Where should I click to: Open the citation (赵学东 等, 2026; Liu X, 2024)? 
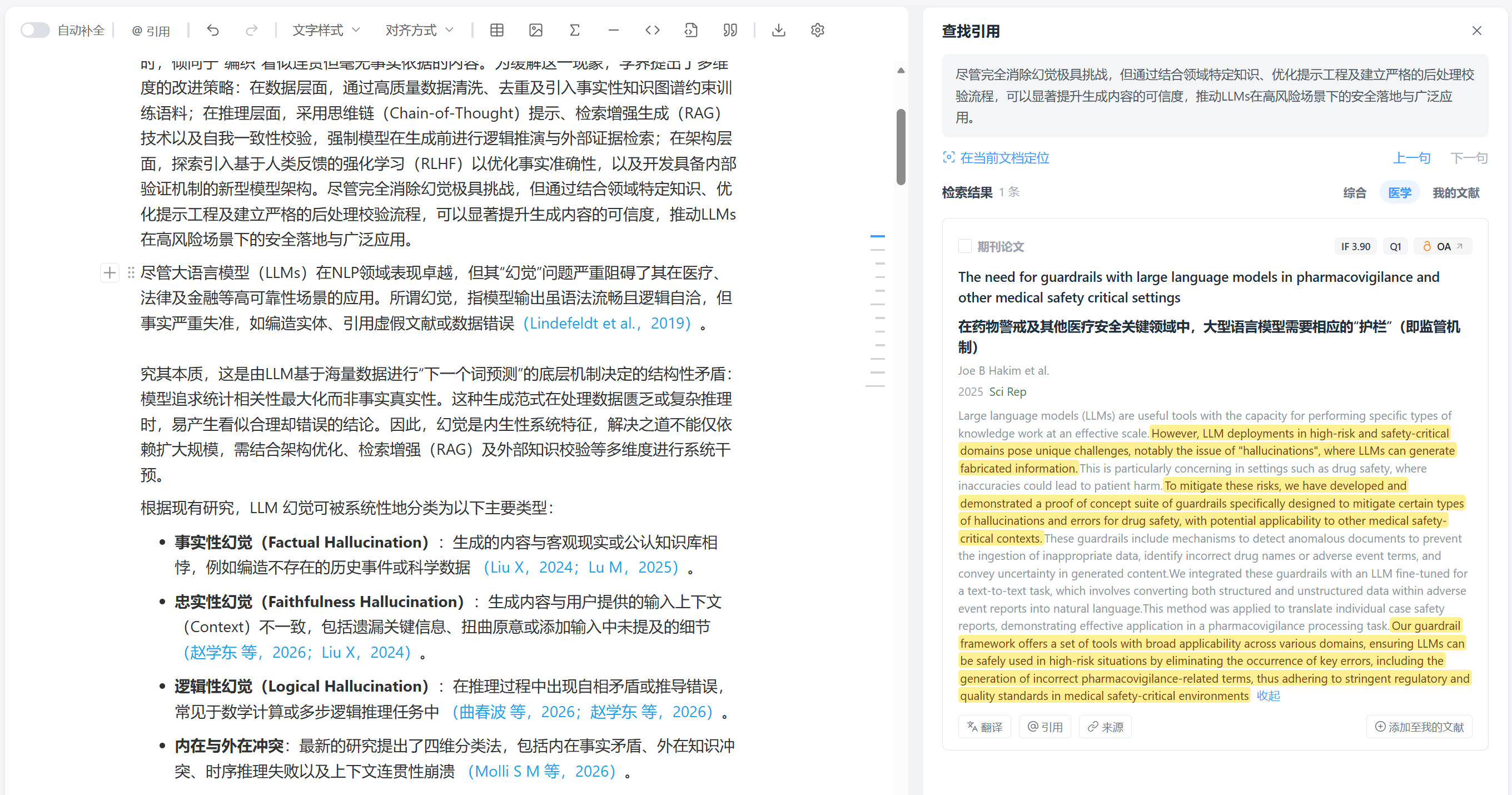[x=297, y=652]
